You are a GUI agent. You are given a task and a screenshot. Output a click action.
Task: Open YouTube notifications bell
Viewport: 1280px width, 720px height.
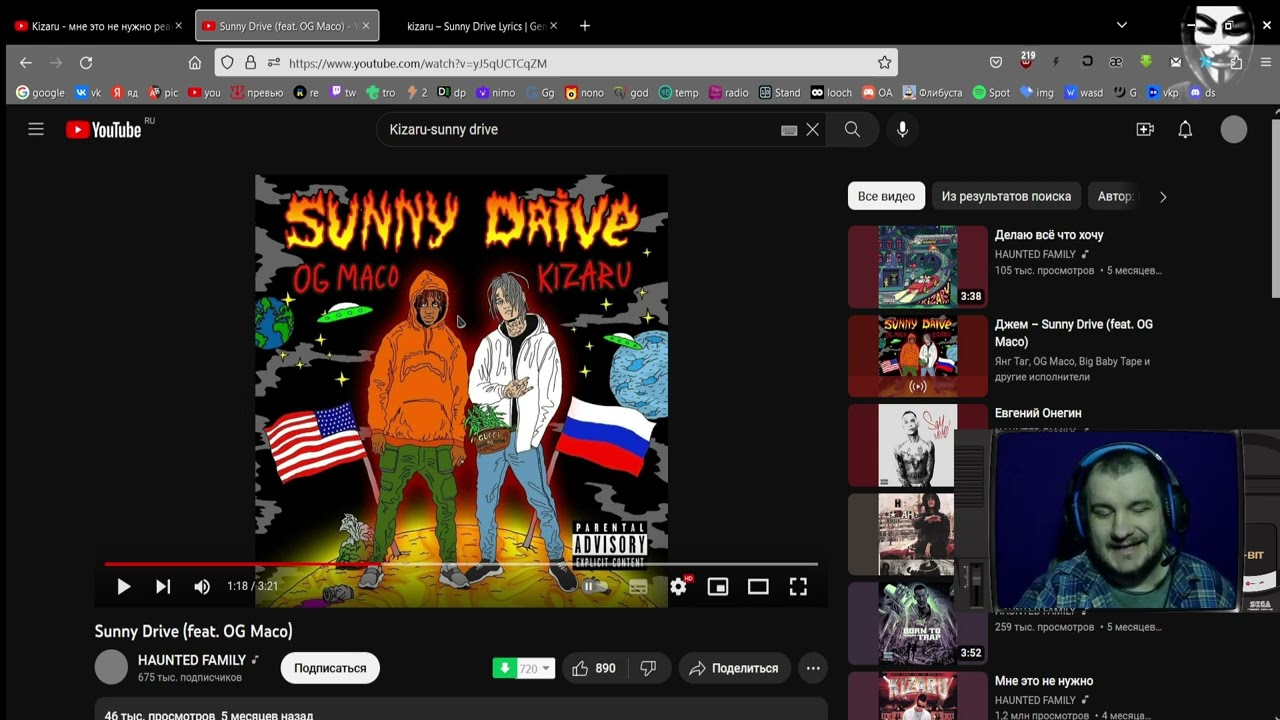pos(1185,129)
